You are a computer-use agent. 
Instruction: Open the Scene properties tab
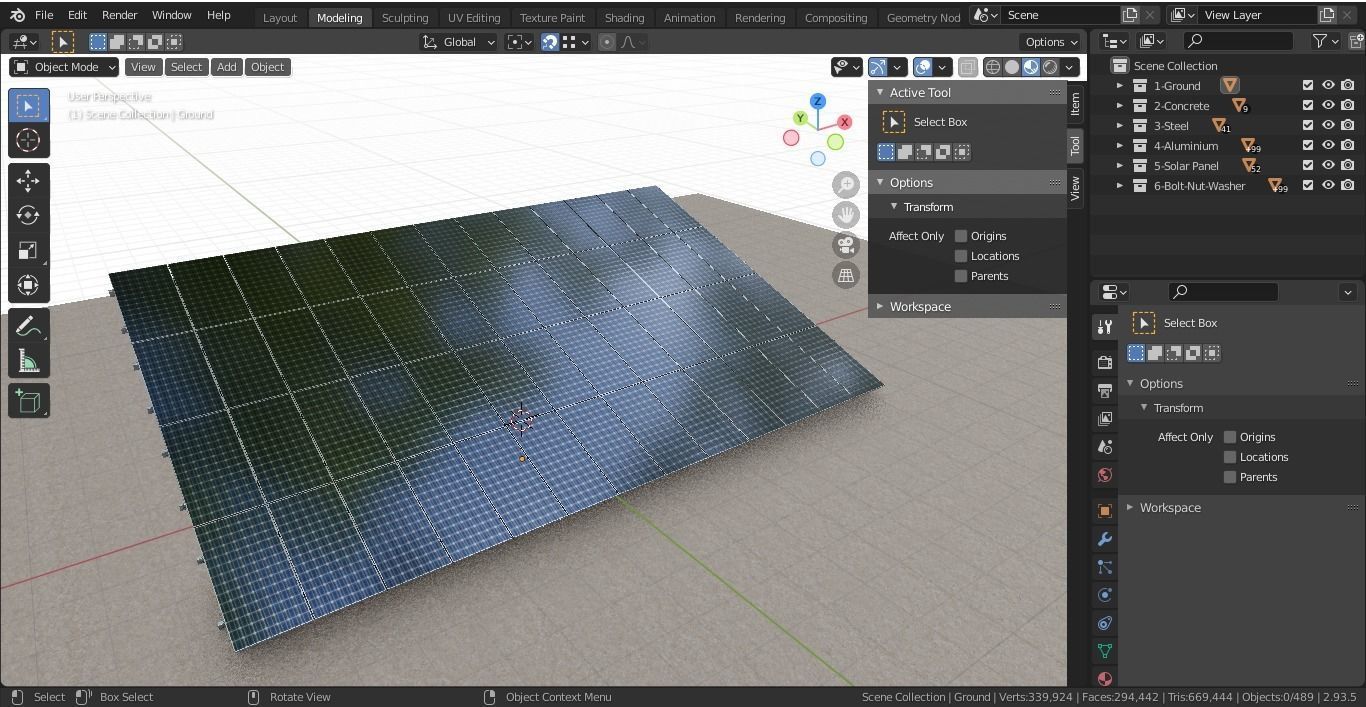click(x=1105, y=446)
